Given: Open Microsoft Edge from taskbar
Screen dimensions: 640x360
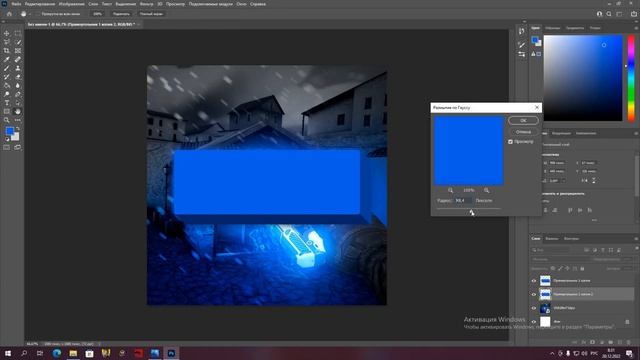Looking at the screenshot, I should 56,353.
